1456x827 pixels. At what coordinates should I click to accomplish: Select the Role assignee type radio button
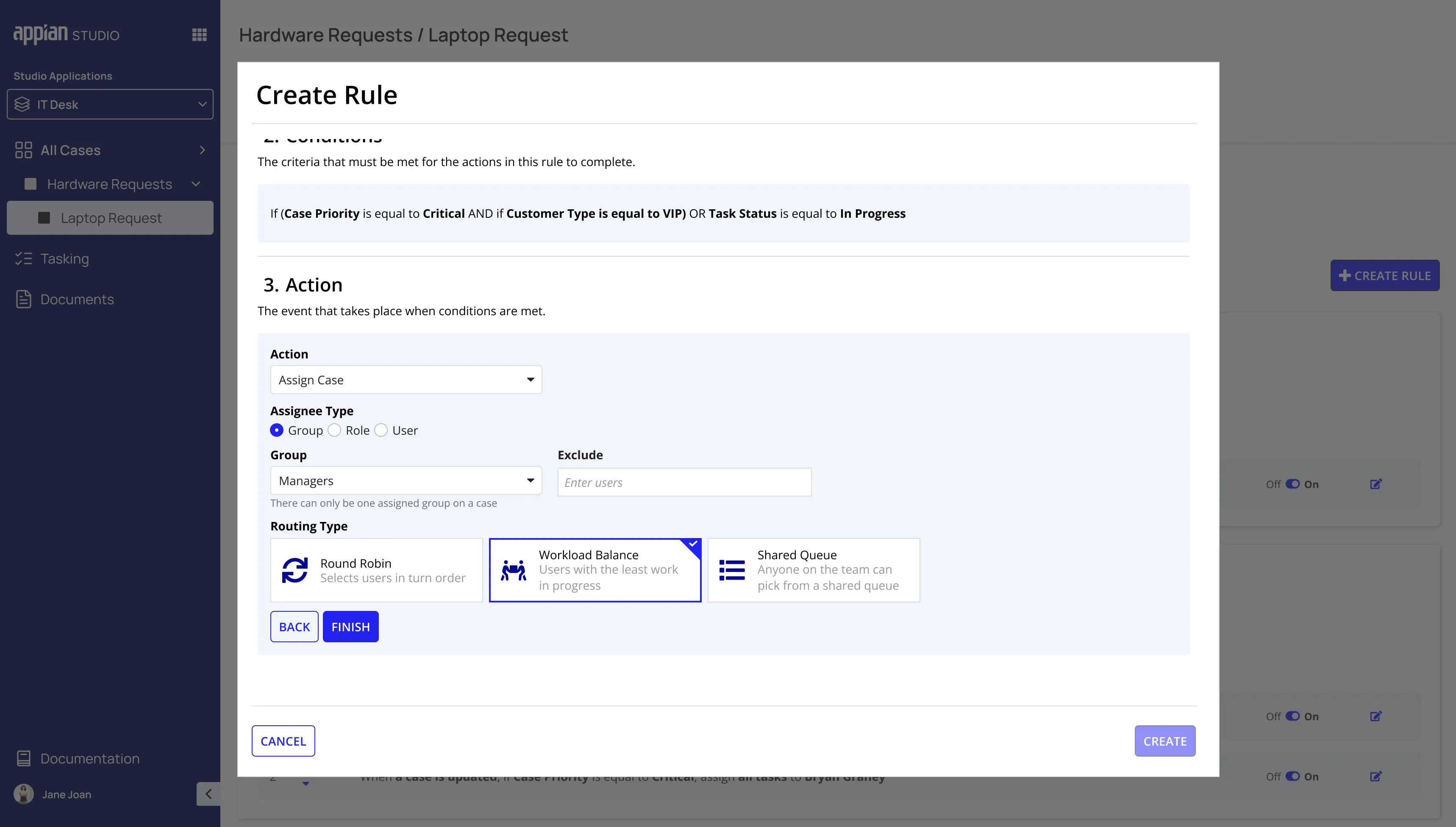[x=335, y=430]
